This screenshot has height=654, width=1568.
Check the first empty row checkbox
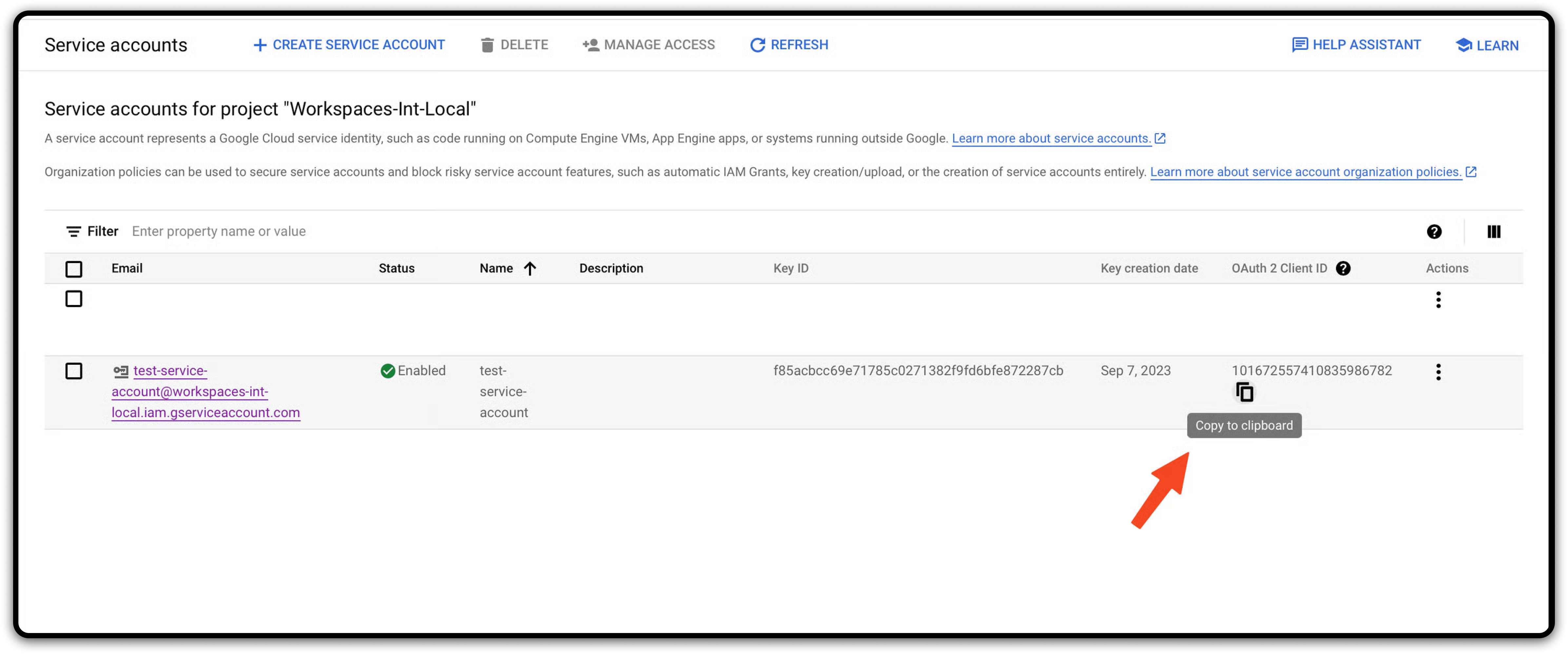pos(74,299)
